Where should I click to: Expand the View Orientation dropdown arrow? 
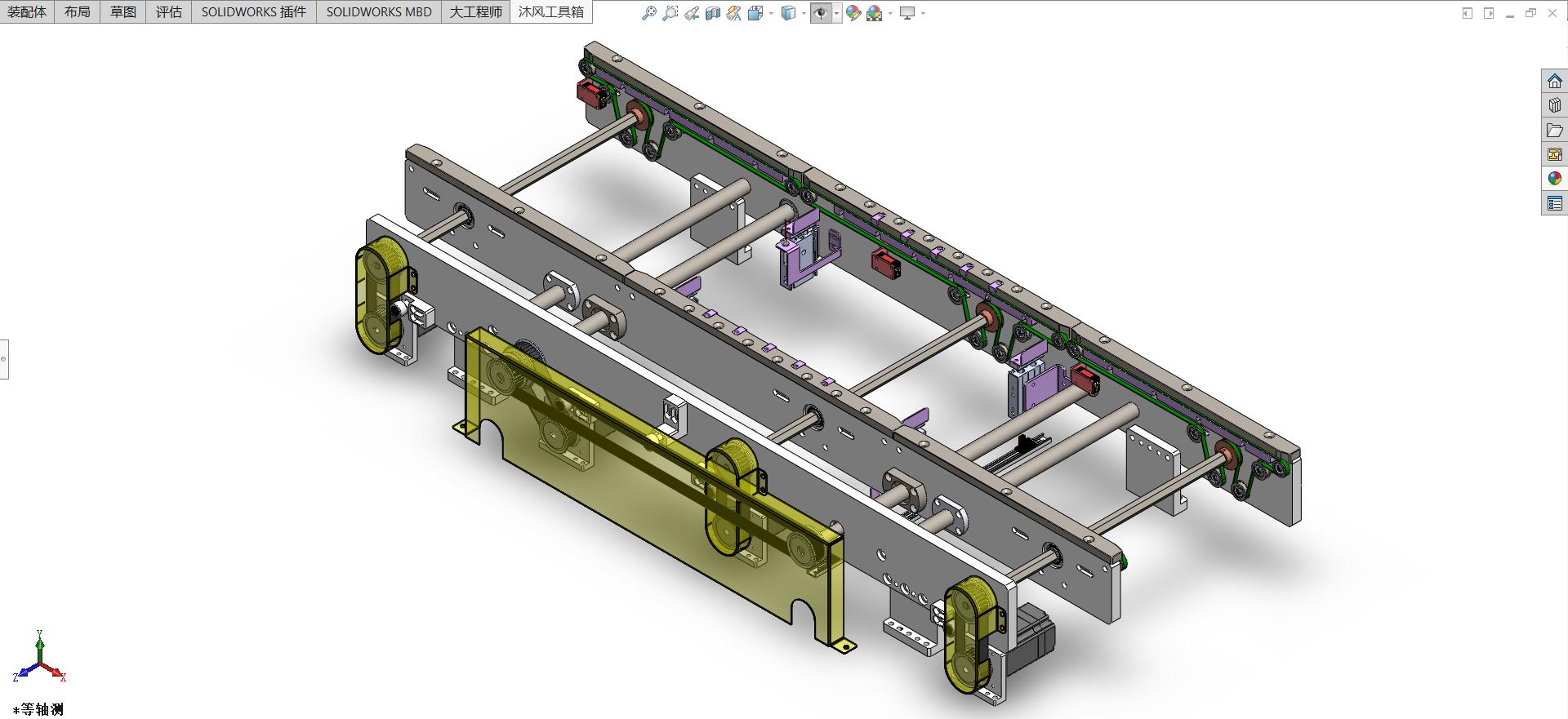pos(771,13)
